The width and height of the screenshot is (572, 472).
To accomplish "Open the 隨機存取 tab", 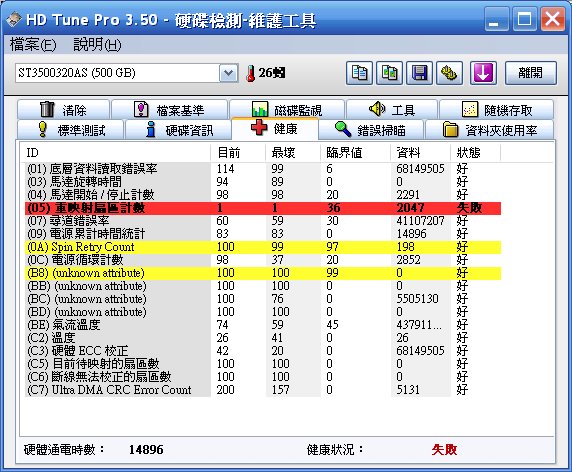I will tap(496, 109).
